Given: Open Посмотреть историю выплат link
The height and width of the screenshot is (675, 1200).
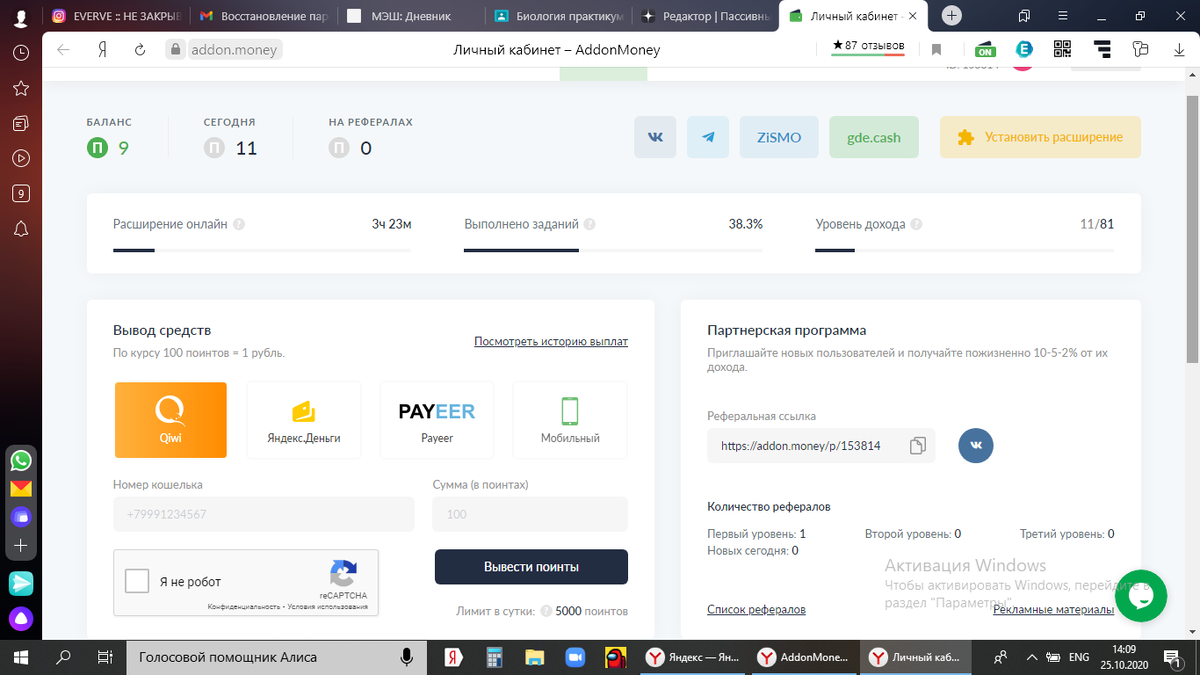Looking at the screenshot, I should coord(551,341).
